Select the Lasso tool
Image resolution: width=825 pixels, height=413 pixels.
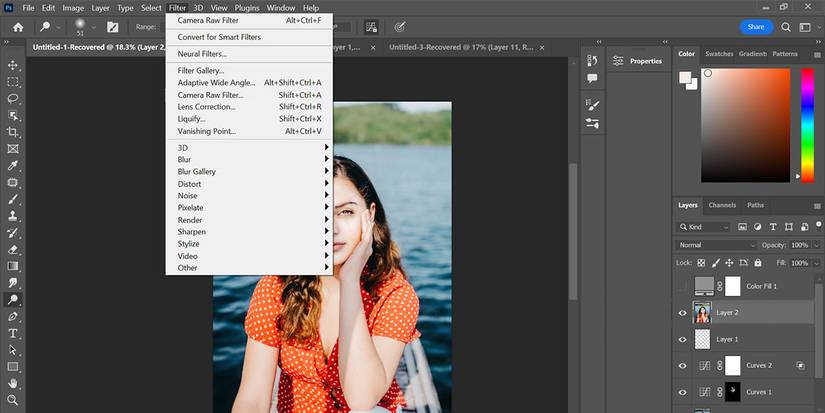tap(13, 98)
